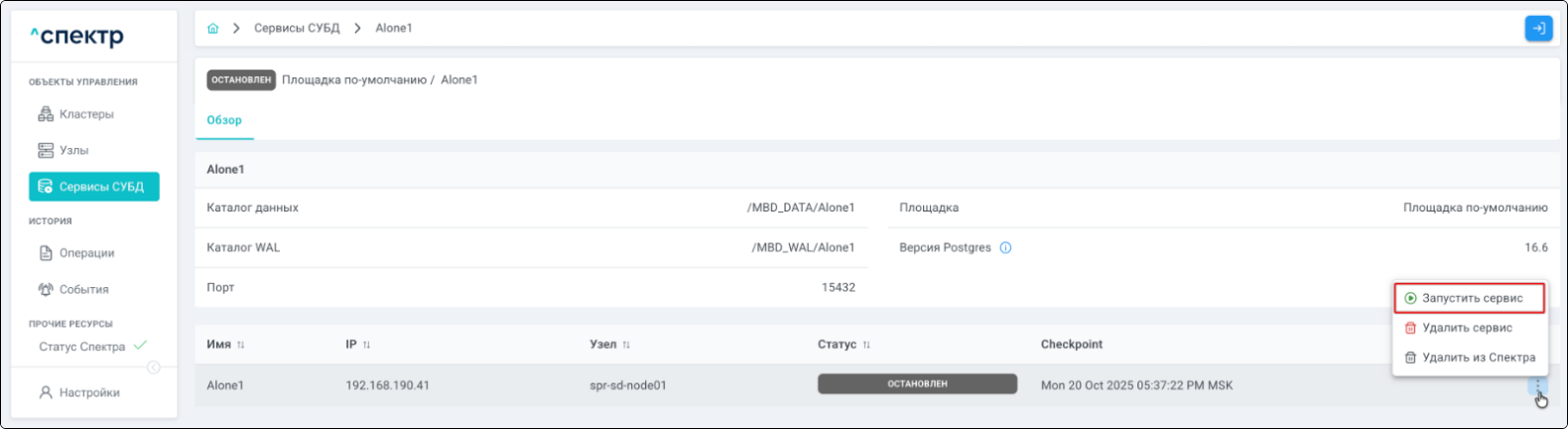
Task: Open События in the sidebar
Action: click(x=83, y=289)
